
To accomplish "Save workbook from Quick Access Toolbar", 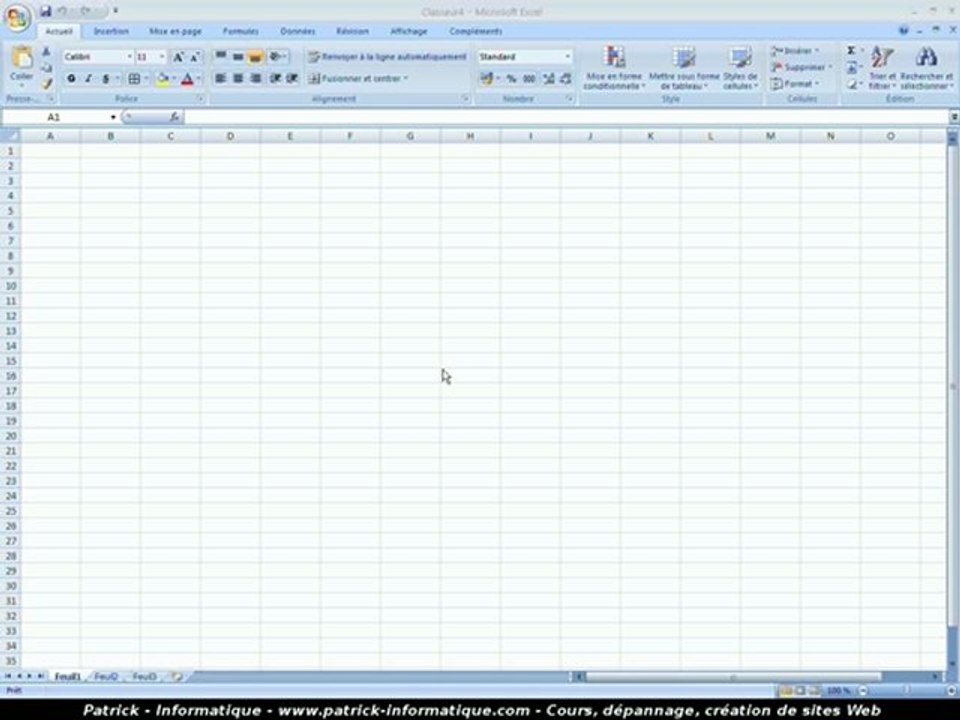I will pyautogui.click(x=46, y=11).
